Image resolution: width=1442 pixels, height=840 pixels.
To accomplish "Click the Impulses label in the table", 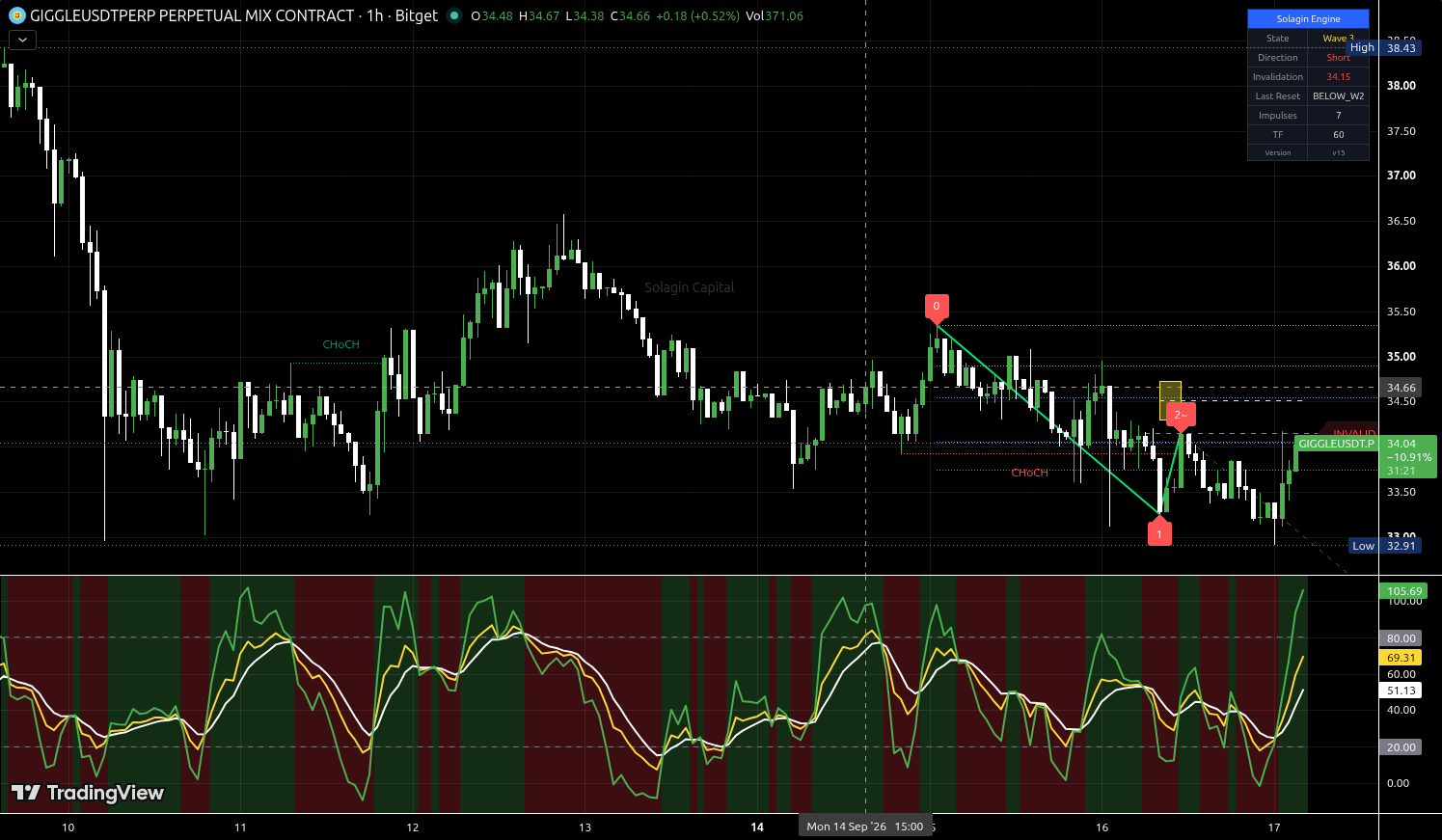I will coord(1277,116).
